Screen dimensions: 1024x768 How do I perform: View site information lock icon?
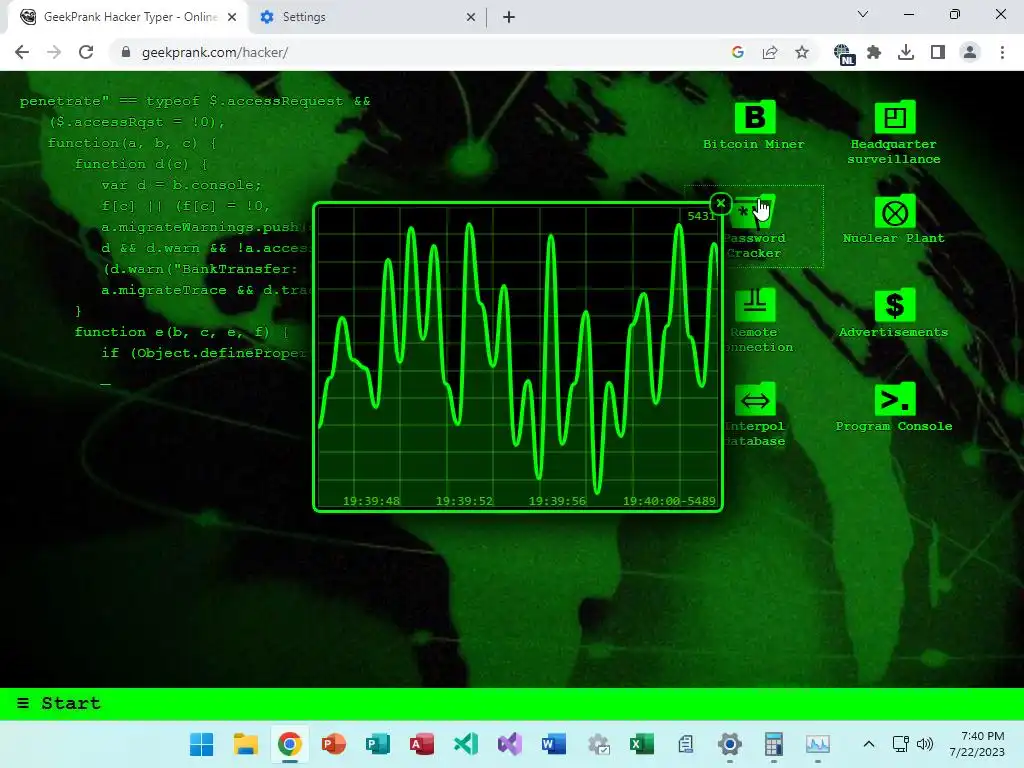pyautogui.click(x=126, y=52)
